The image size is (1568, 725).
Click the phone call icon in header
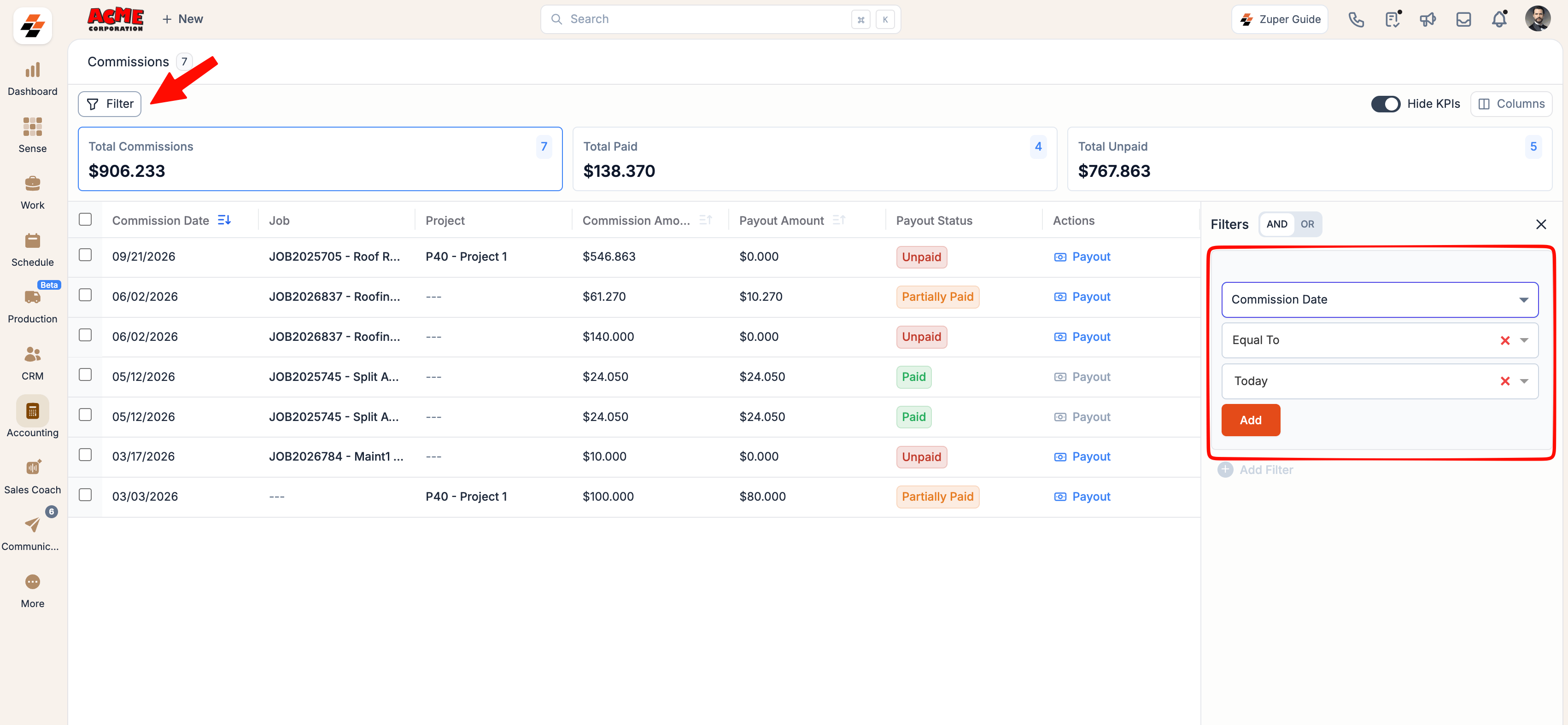pyautogui.click(x=1356, y=19)
